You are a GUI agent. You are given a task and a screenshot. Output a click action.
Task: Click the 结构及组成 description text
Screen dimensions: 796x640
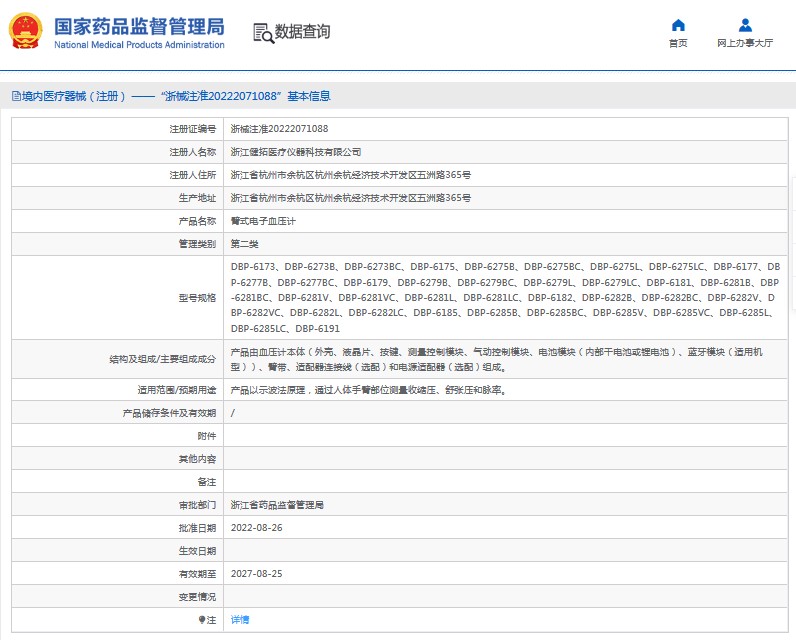pos(496,359)
